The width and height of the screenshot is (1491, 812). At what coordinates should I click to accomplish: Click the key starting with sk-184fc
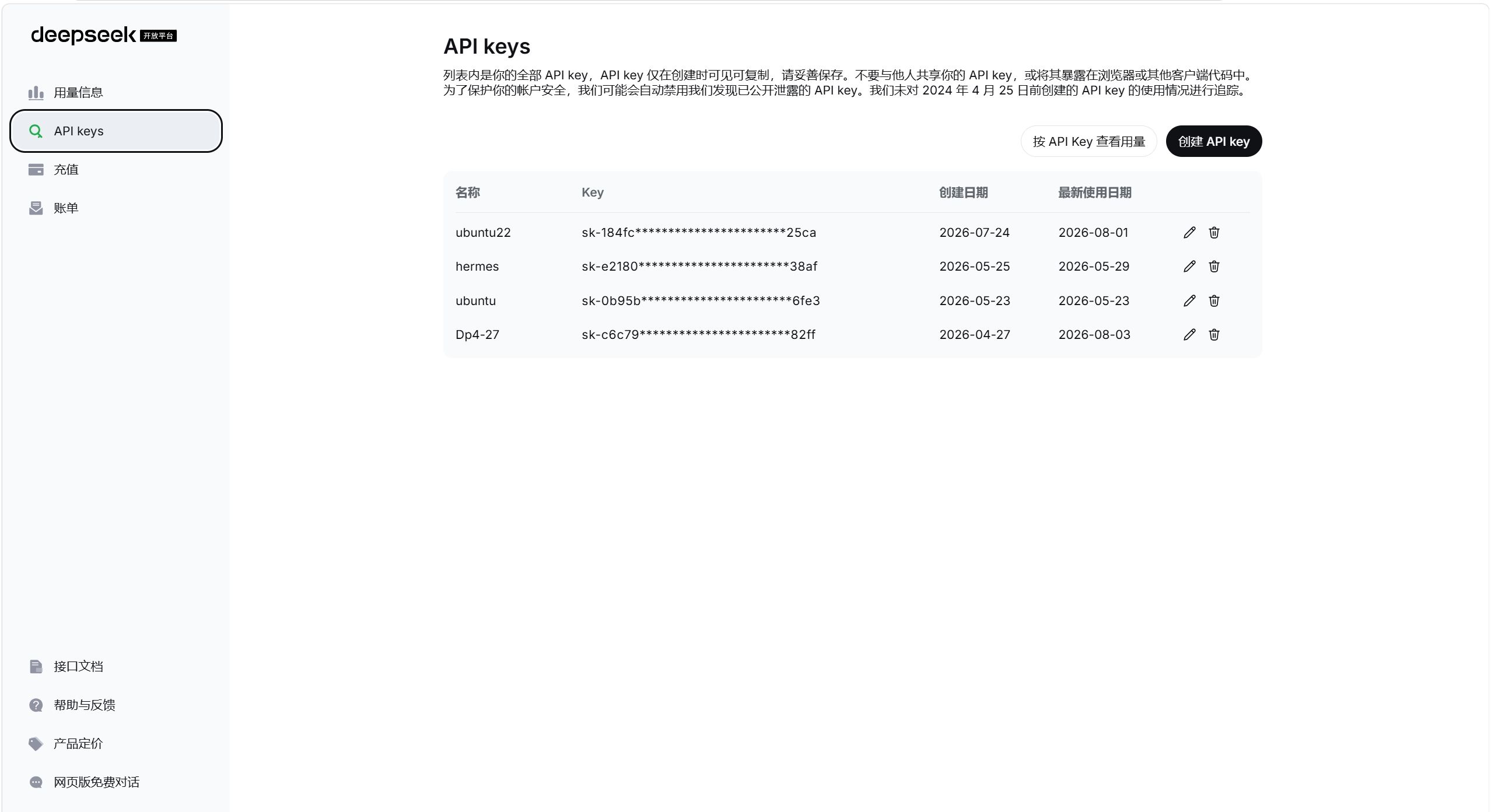[x=699, y=233]
